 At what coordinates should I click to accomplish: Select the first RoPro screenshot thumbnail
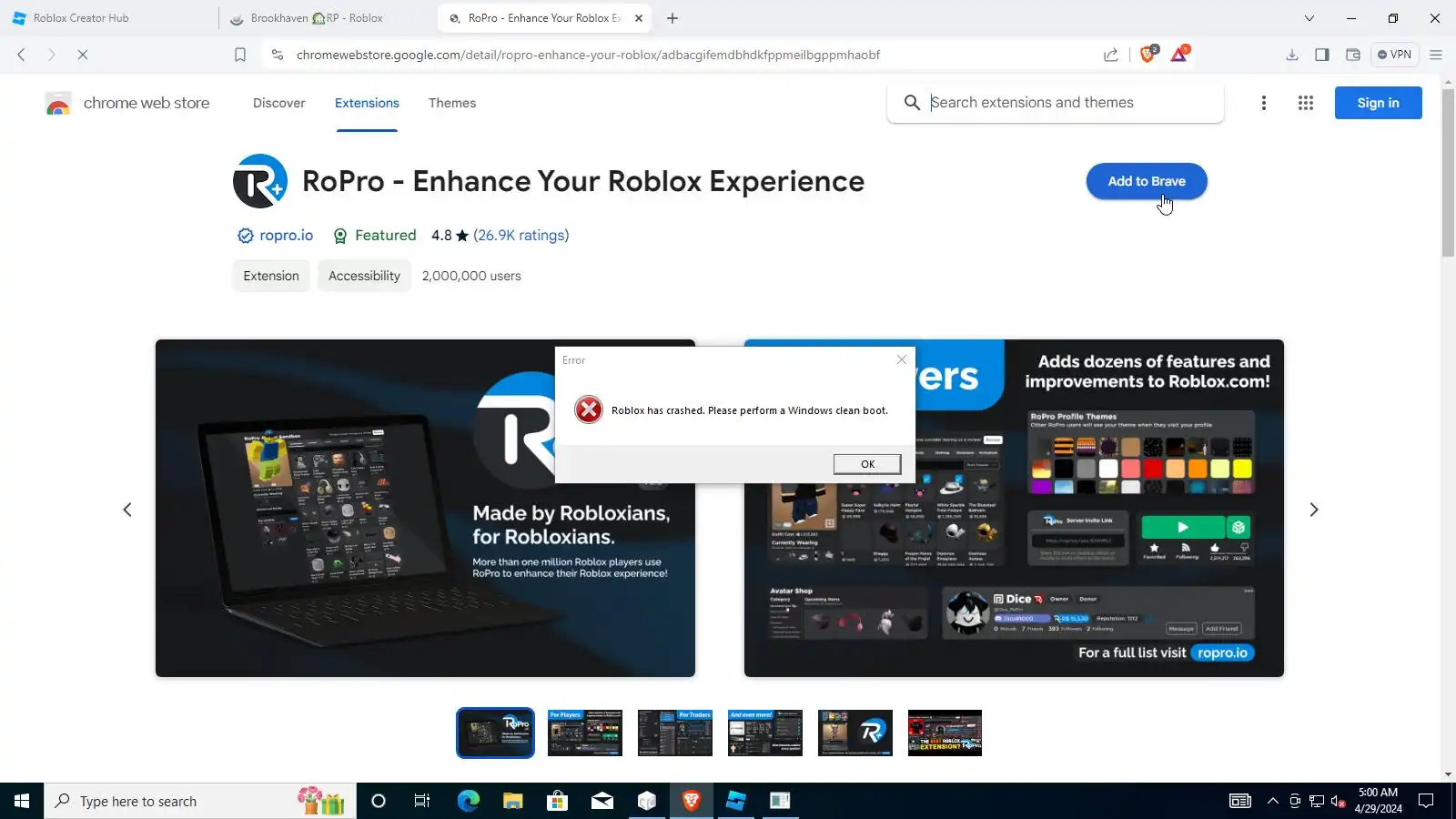495,733
